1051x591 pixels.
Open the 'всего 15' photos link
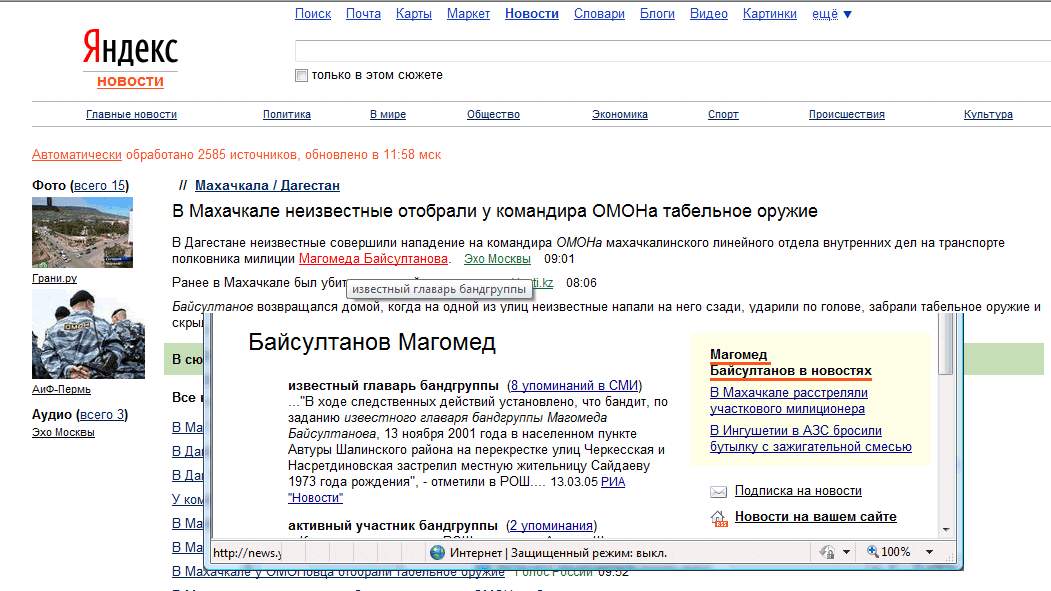tap(99, 186)
